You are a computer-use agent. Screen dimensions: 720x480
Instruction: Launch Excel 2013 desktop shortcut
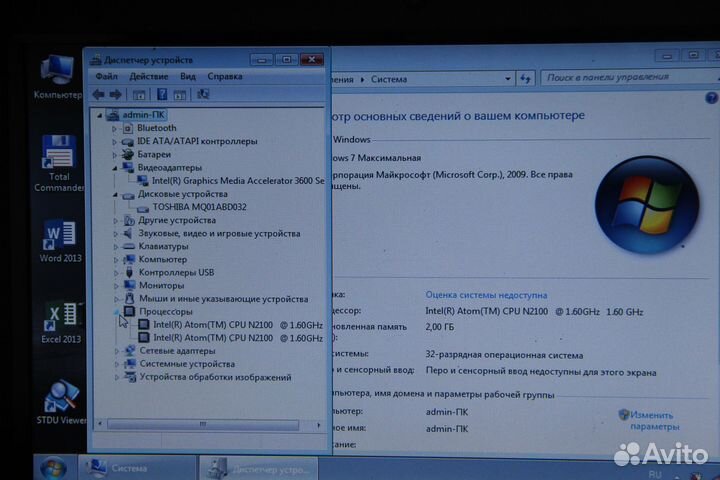coord(61,323)
